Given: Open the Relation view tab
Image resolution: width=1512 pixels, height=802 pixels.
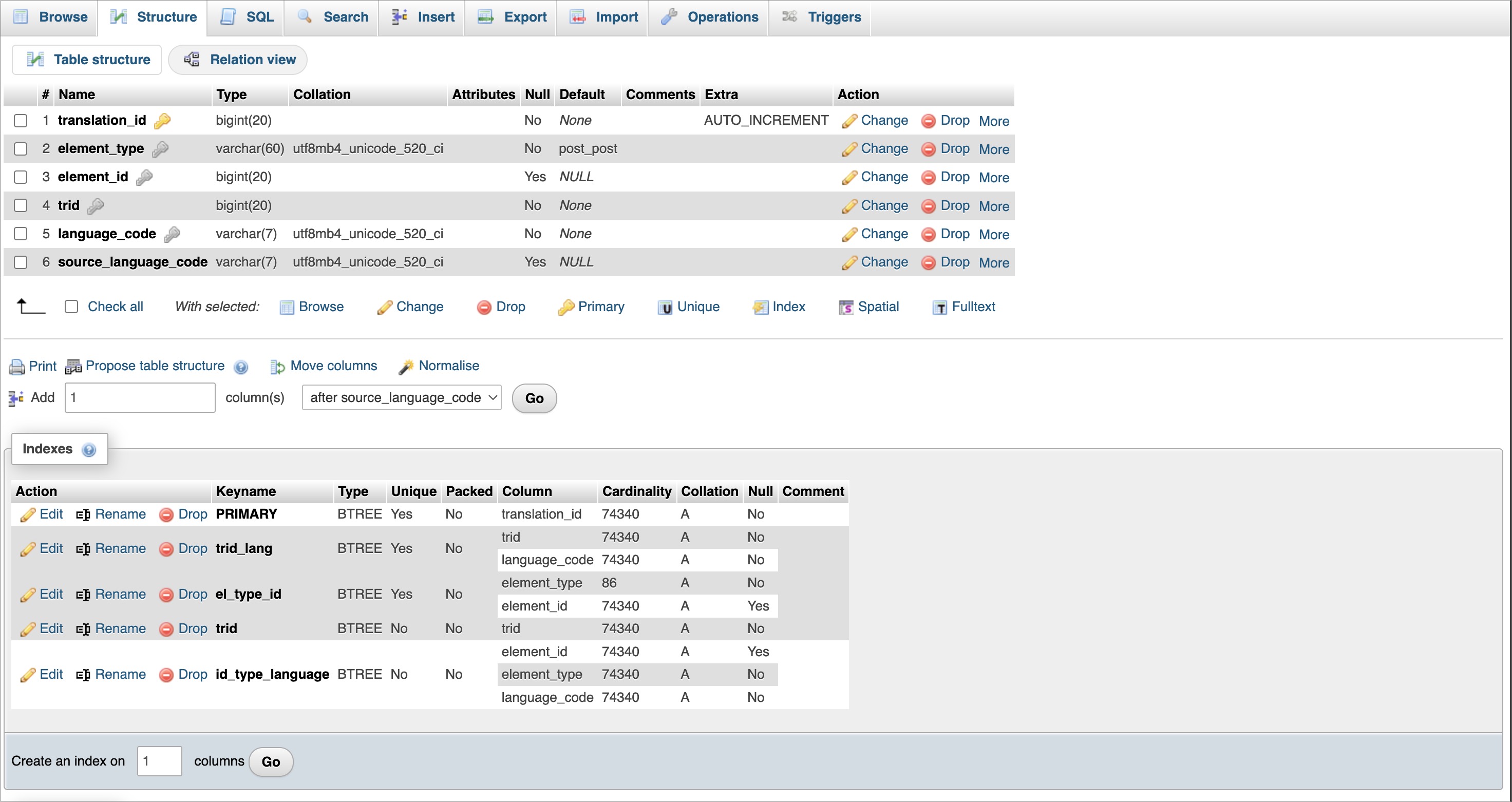Looking at the screenshot, I should [x=238, y=59].
